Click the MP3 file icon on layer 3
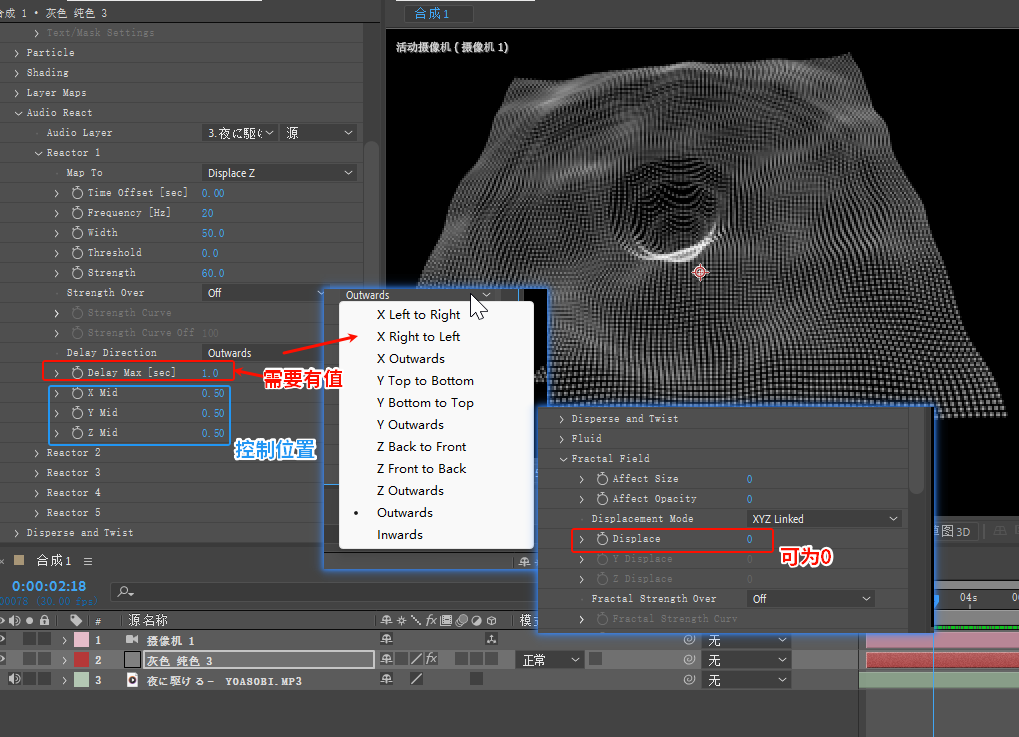1019x737 pixels. [x=132, y=680]
